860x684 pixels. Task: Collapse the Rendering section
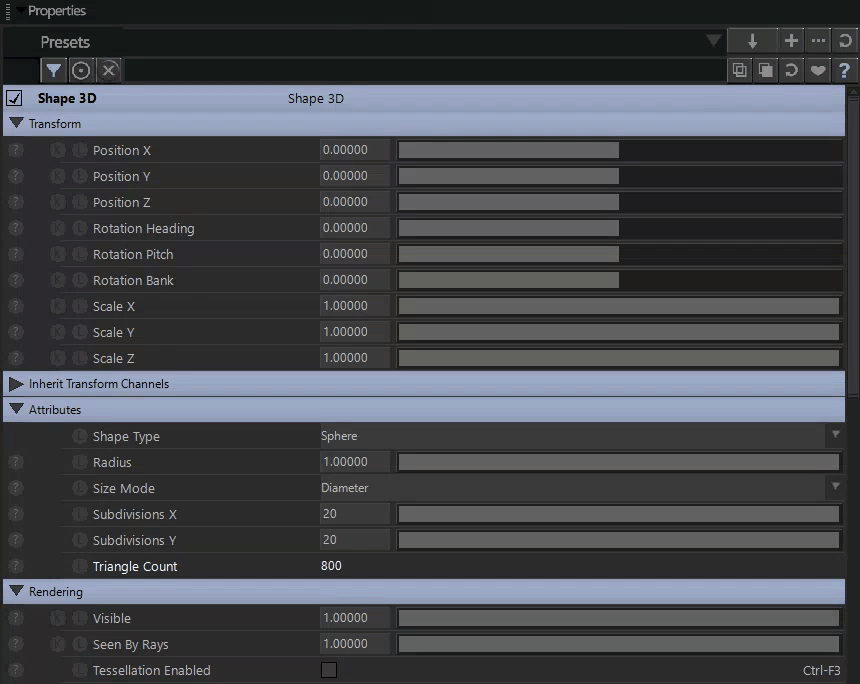point(16,591)
